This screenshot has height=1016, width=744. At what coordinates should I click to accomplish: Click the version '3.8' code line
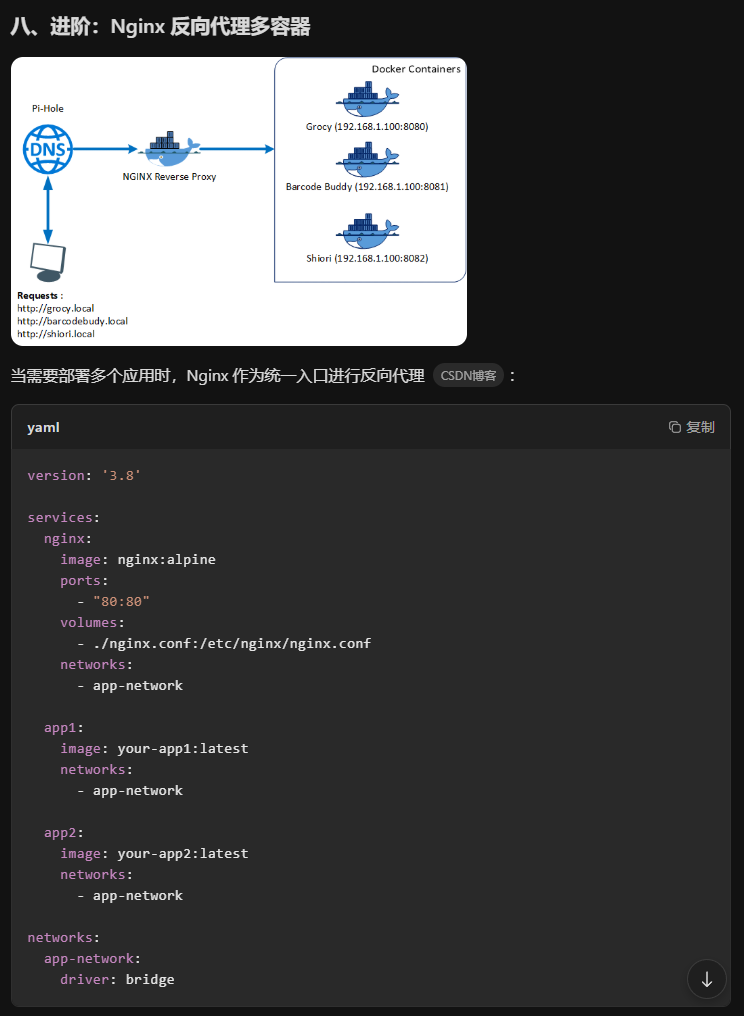(x=84, y=475)
